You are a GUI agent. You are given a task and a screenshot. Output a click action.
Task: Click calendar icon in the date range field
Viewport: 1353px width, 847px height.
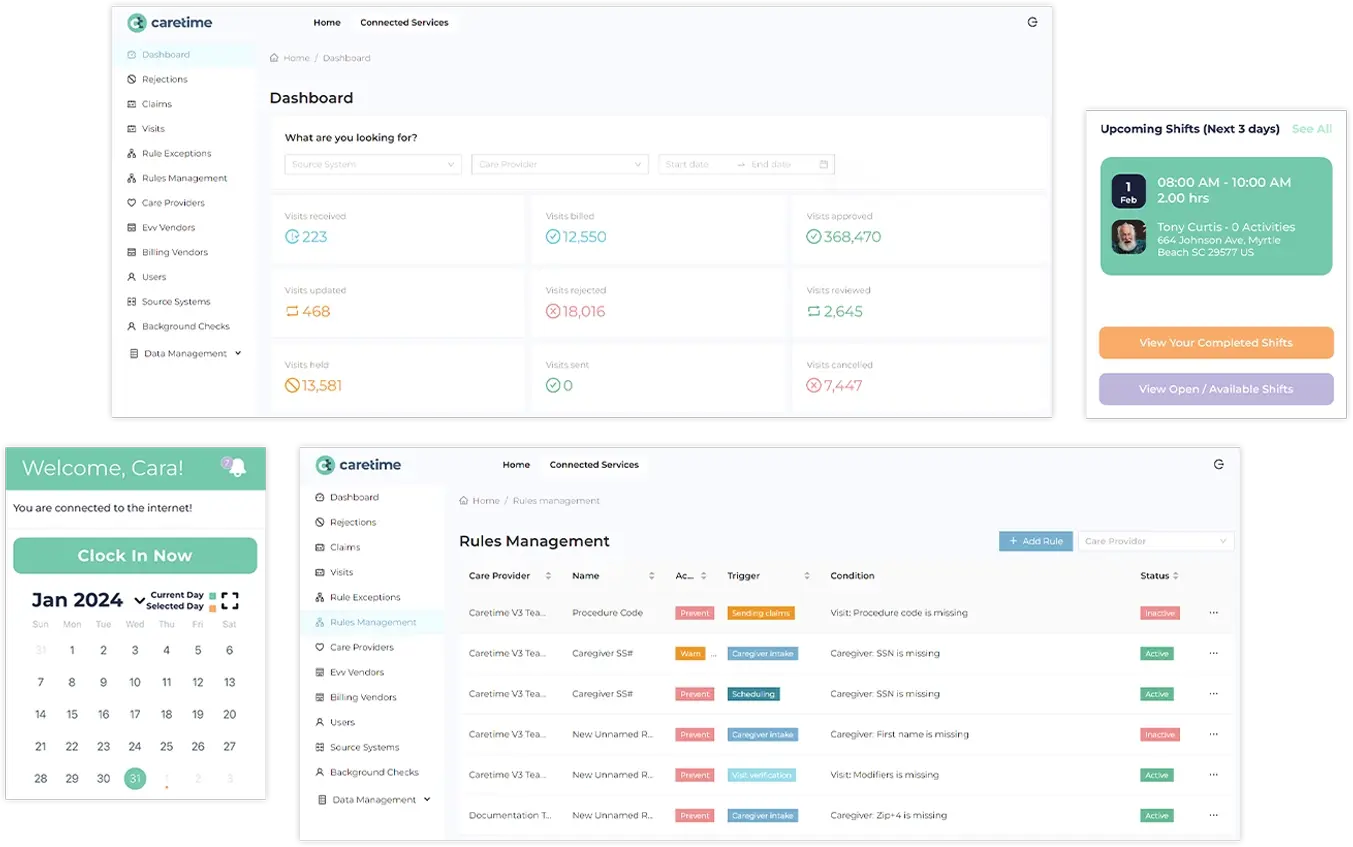point(824,164)
